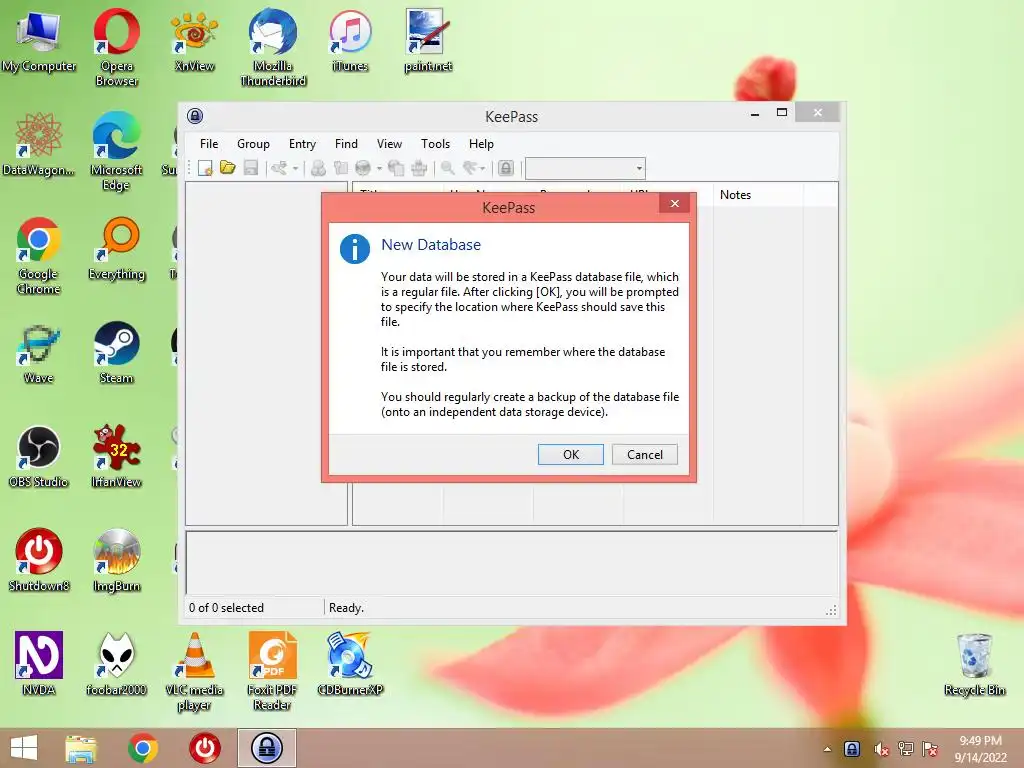Click the Windows Start button
The width and height of the screenshot is (1024, 768).
(24, 748)
